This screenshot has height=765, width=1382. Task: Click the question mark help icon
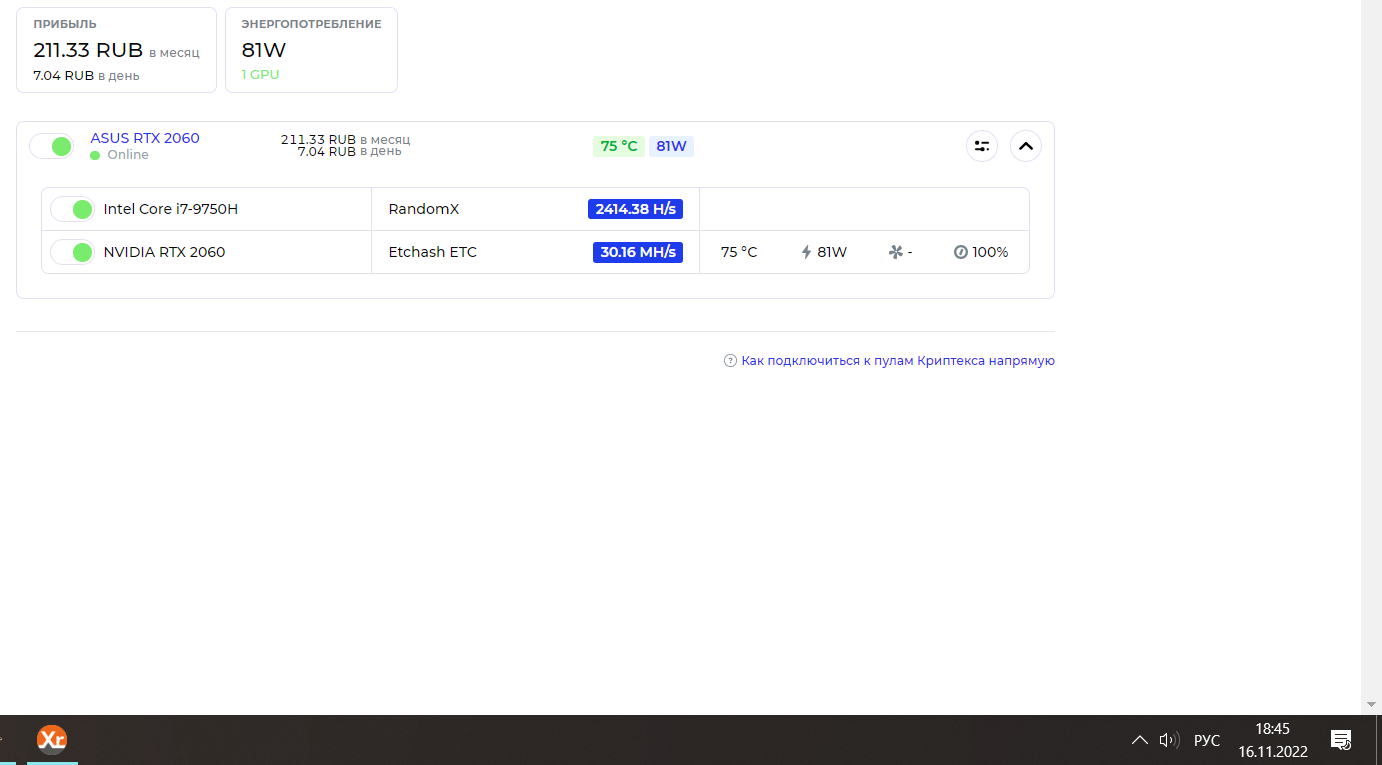point(730,361)
